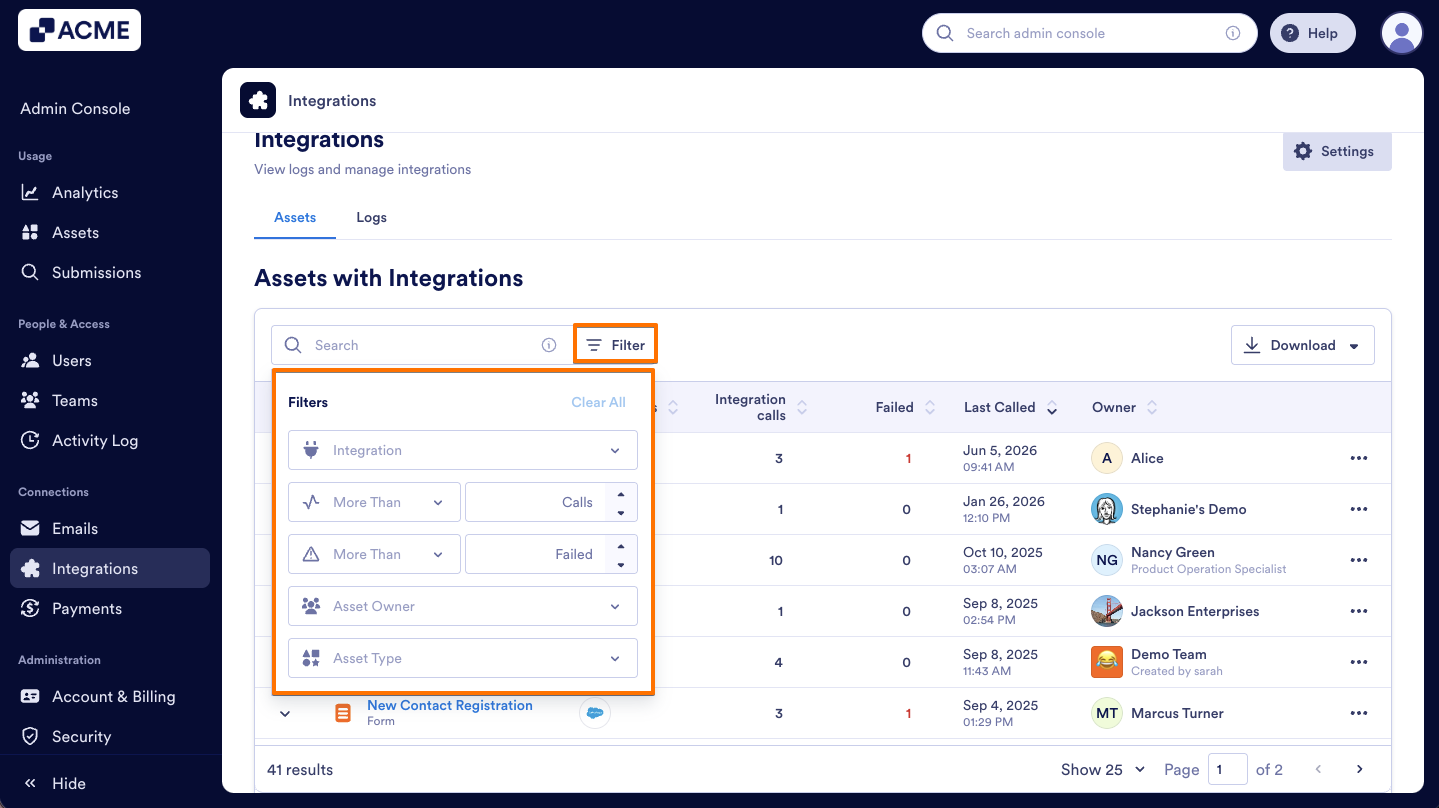Open New Contact Registration form link
This screenshot has height=808, width=1439.
pos(450,705)
